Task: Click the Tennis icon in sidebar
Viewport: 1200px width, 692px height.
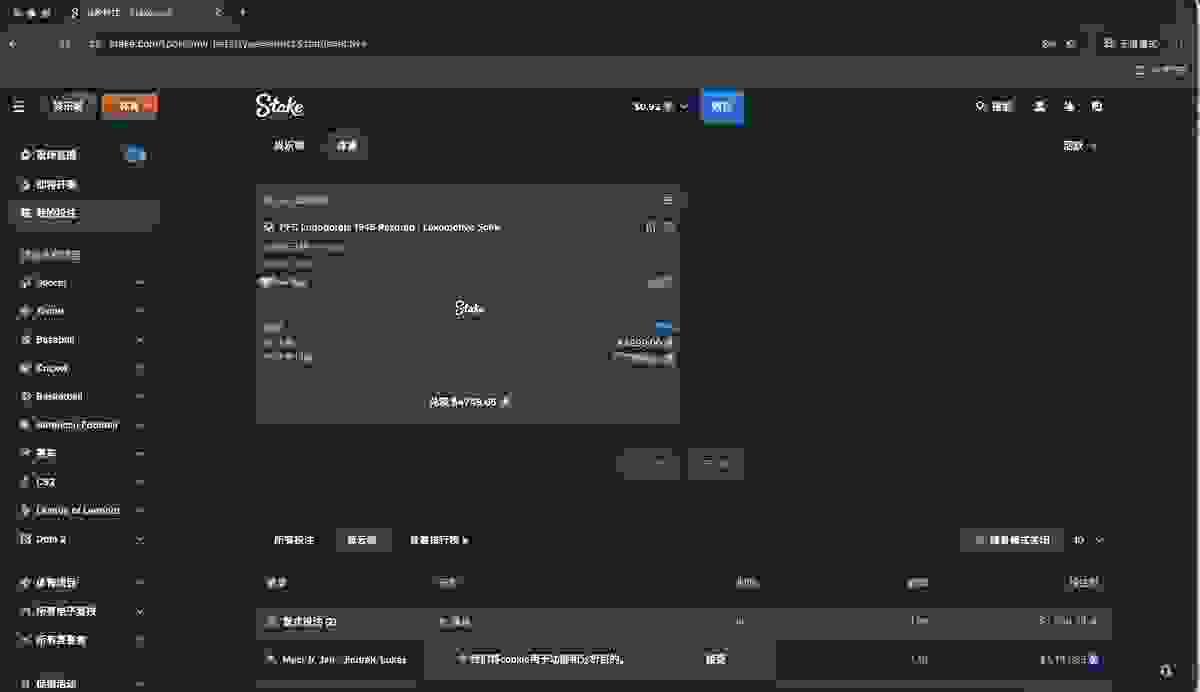Action: [26, 311]
